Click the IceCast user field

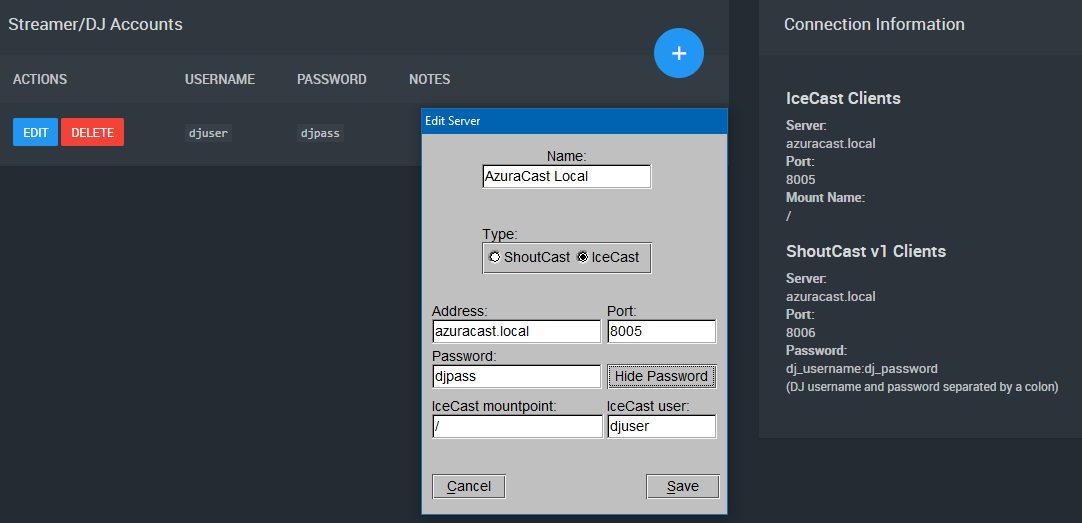click(661, 426)
